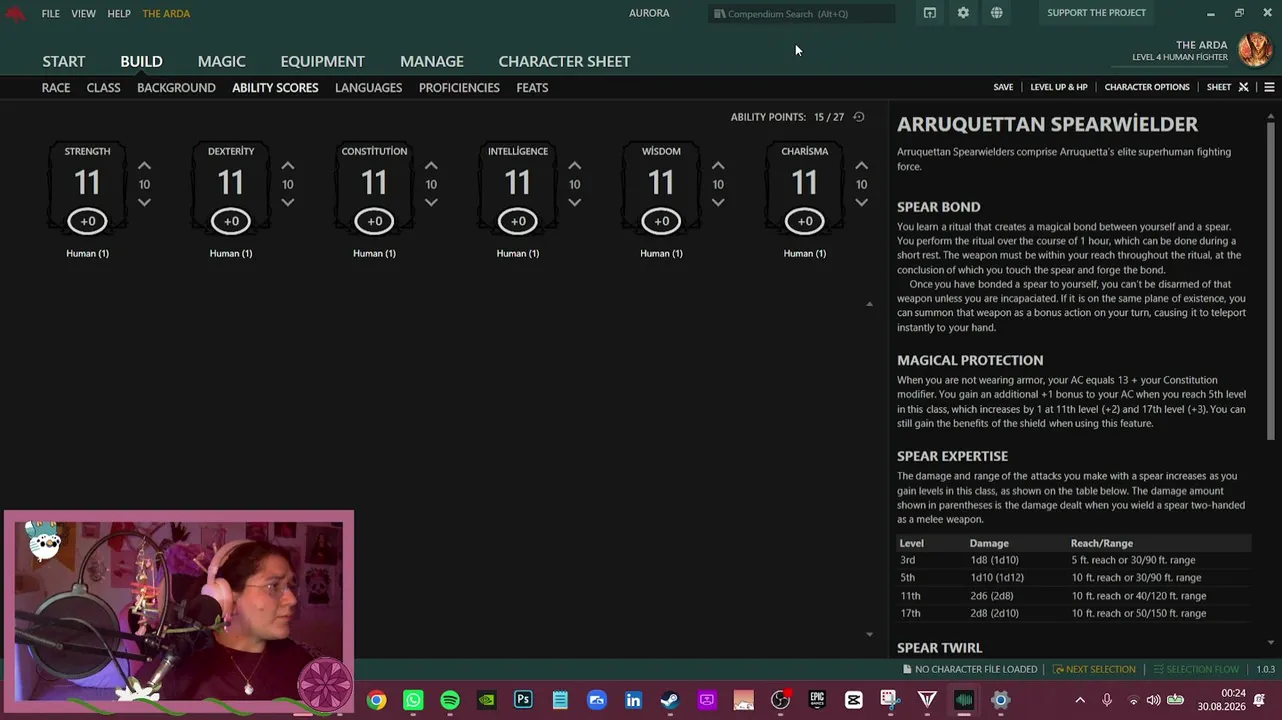Viewport: 1282px width, 720px height.
Task: Increase Strength score
Action: (144, 166)
